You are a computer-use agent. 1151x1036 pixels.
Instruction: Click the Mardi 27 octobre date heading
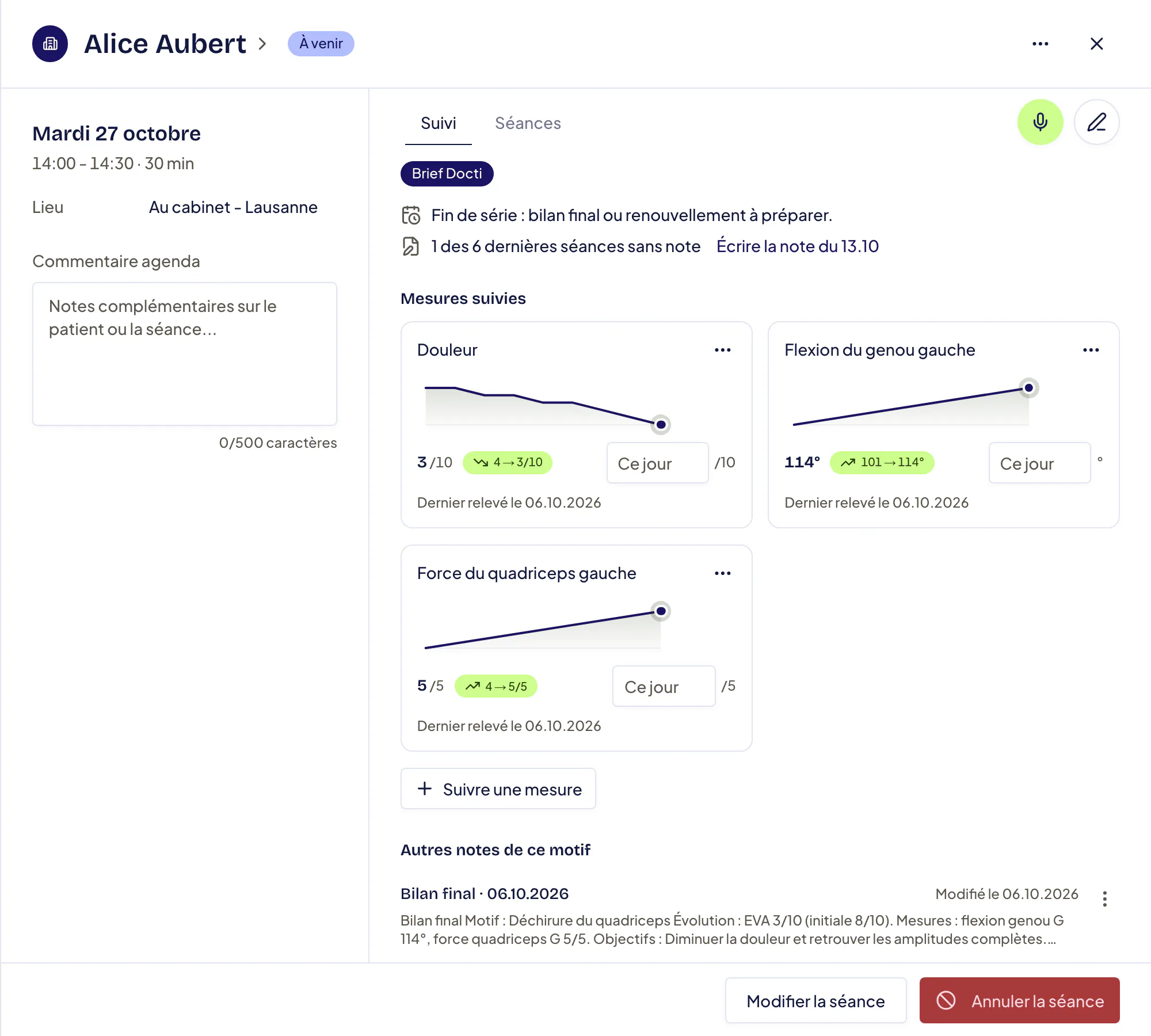[x=116, y=134]
